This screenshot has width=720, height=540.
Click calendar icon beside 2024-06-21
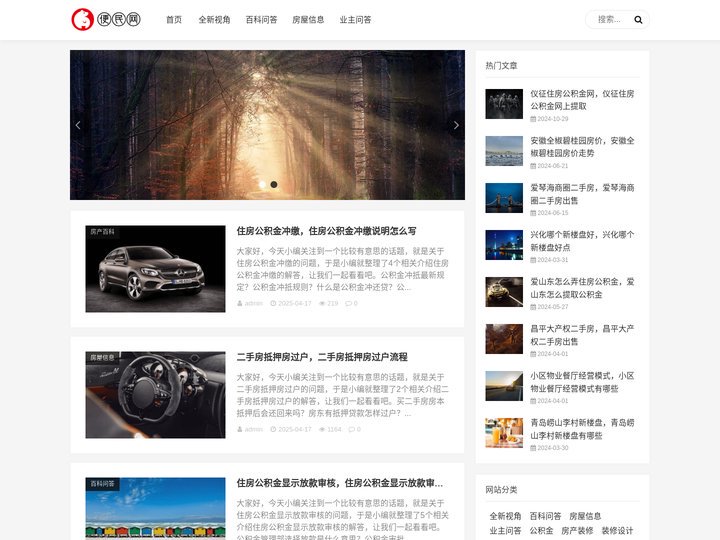pos(533,166)
